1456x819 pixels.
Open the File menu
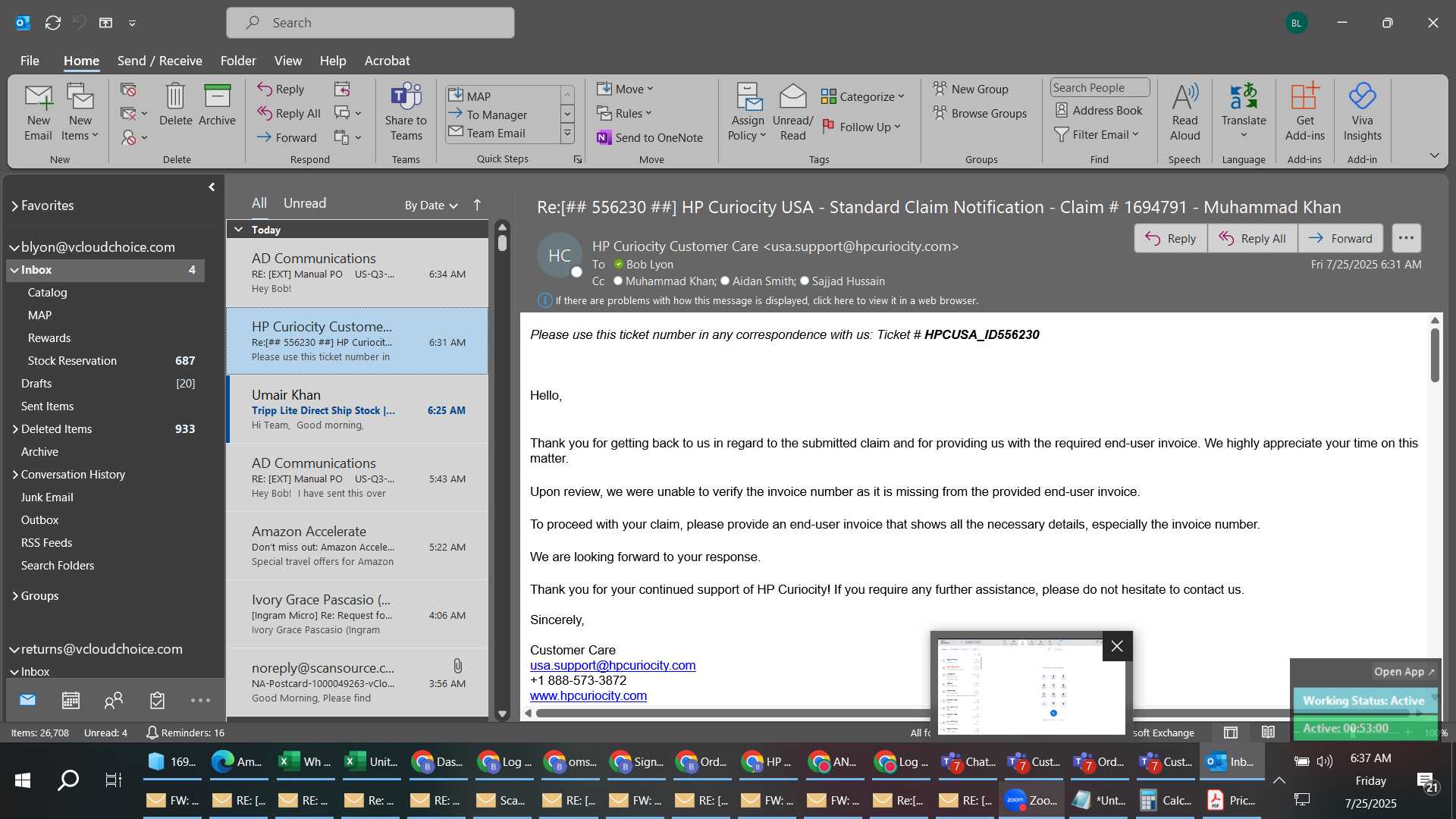coord(30,61)
